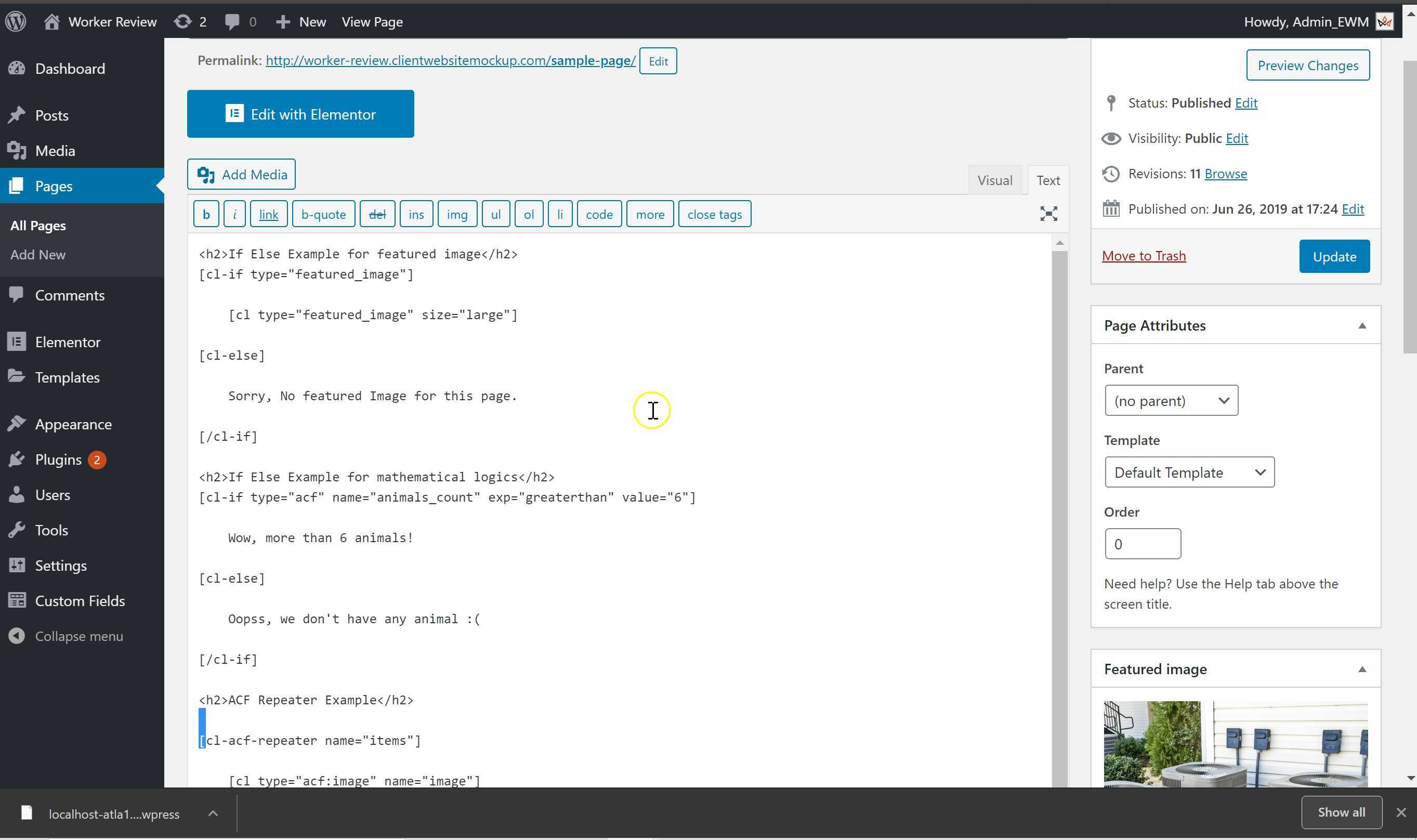This screenshot has width=1417, height=840.
Task: Open the Custom Fields menu
Action: 80,600
